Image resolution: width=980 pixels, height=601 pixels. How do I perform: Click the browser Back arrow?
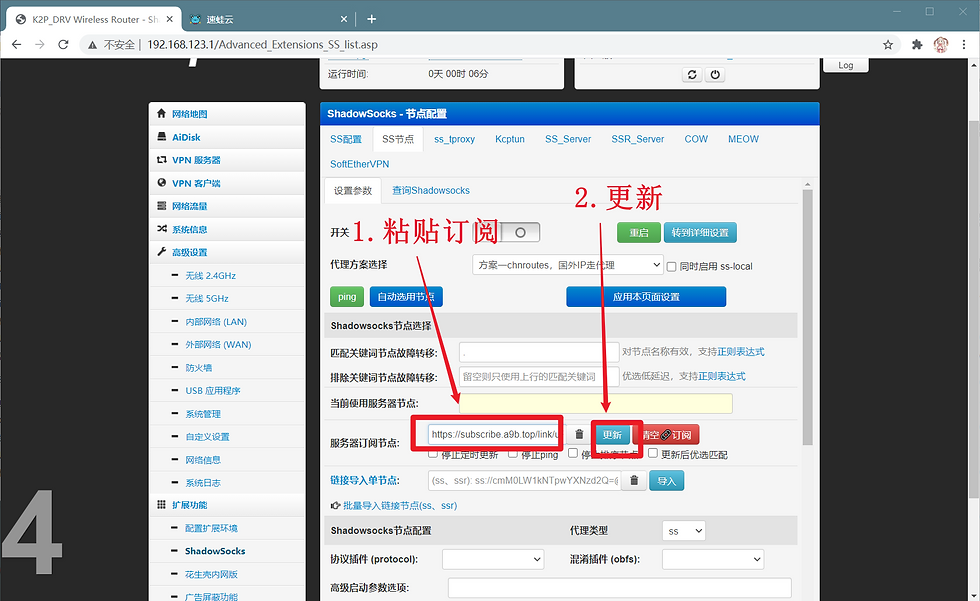point(17,44)
